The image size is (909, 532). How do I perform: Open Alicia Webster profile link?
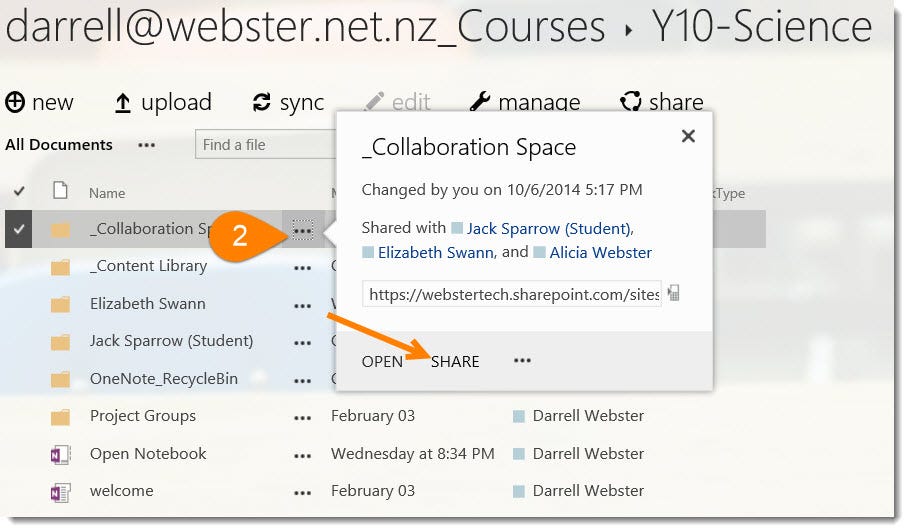click(x=600, y=253)
